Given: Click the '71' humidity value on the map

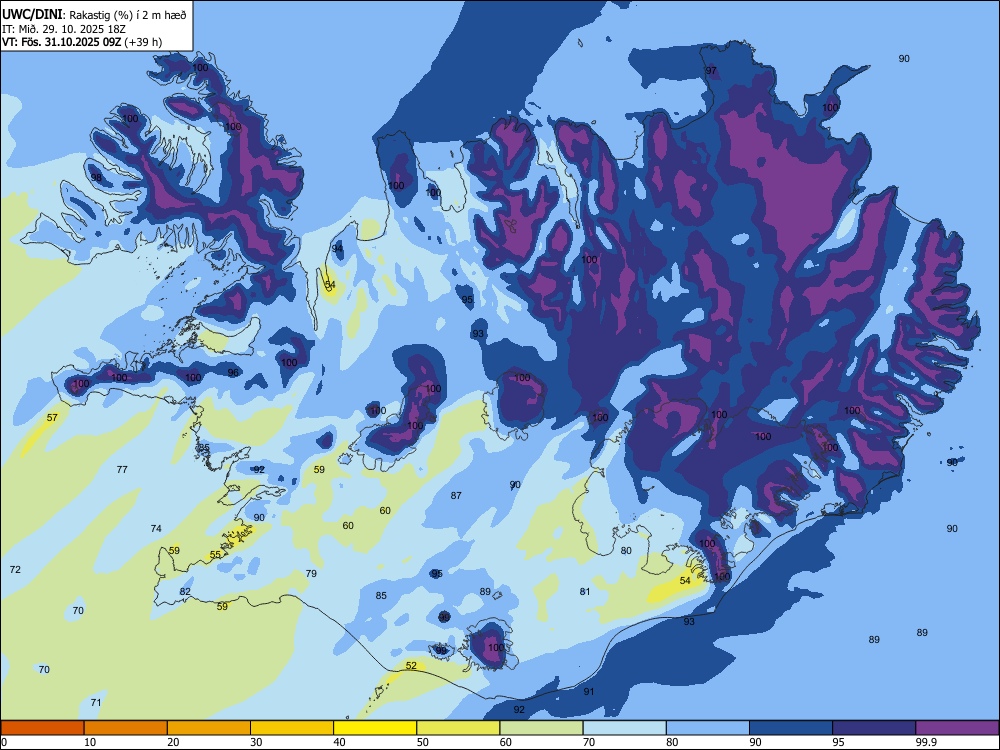Looking at the screenshot, I should pyautogui.click(x=96, y=703).
